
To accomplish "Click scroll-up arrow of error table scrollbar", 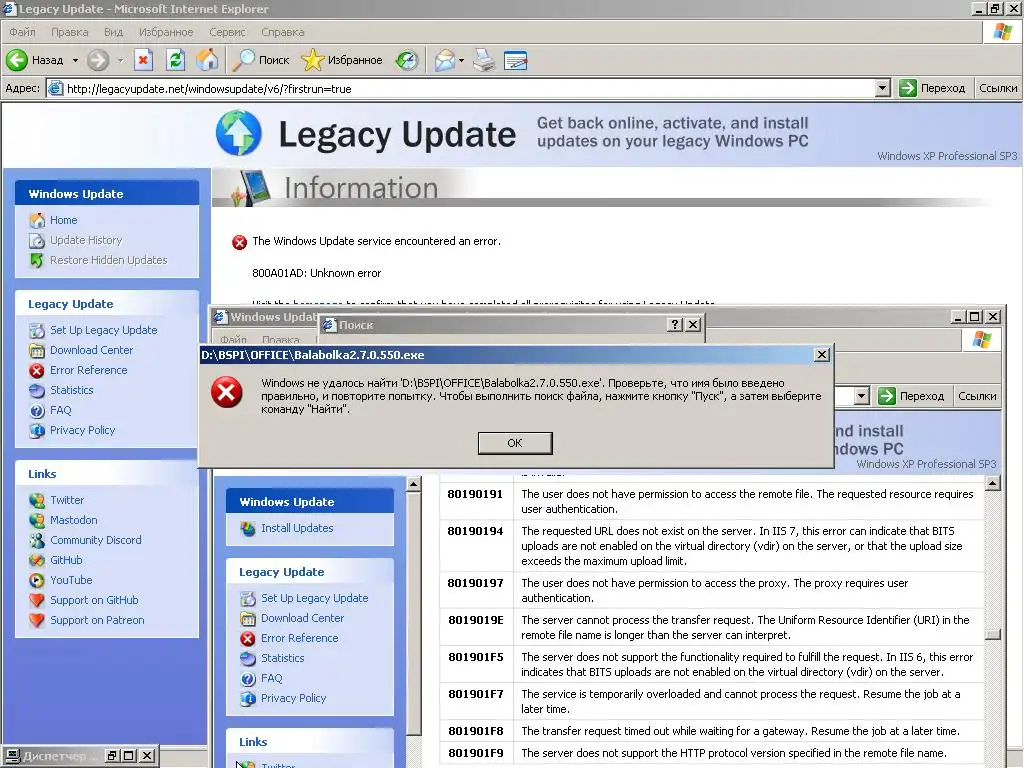I will tap(993, 483).
